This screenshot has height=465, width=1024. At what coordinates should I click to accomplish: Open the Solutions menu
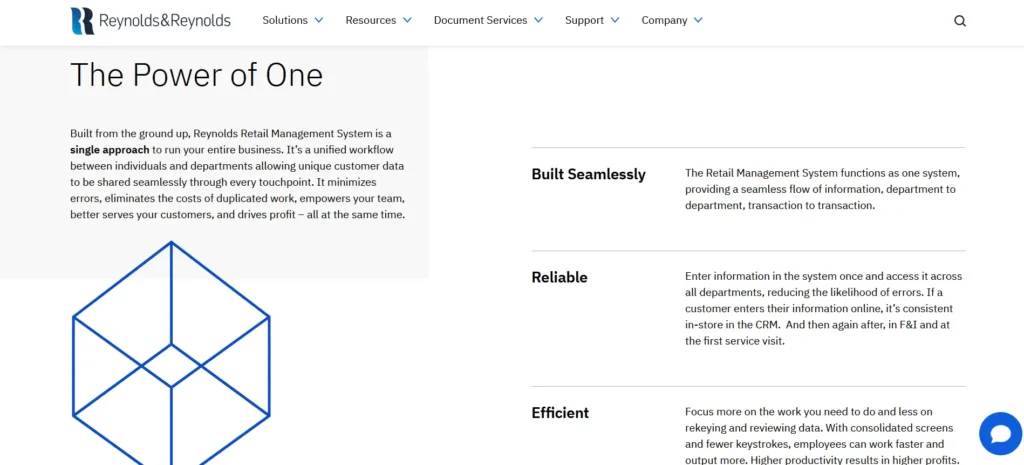point(285,20)
